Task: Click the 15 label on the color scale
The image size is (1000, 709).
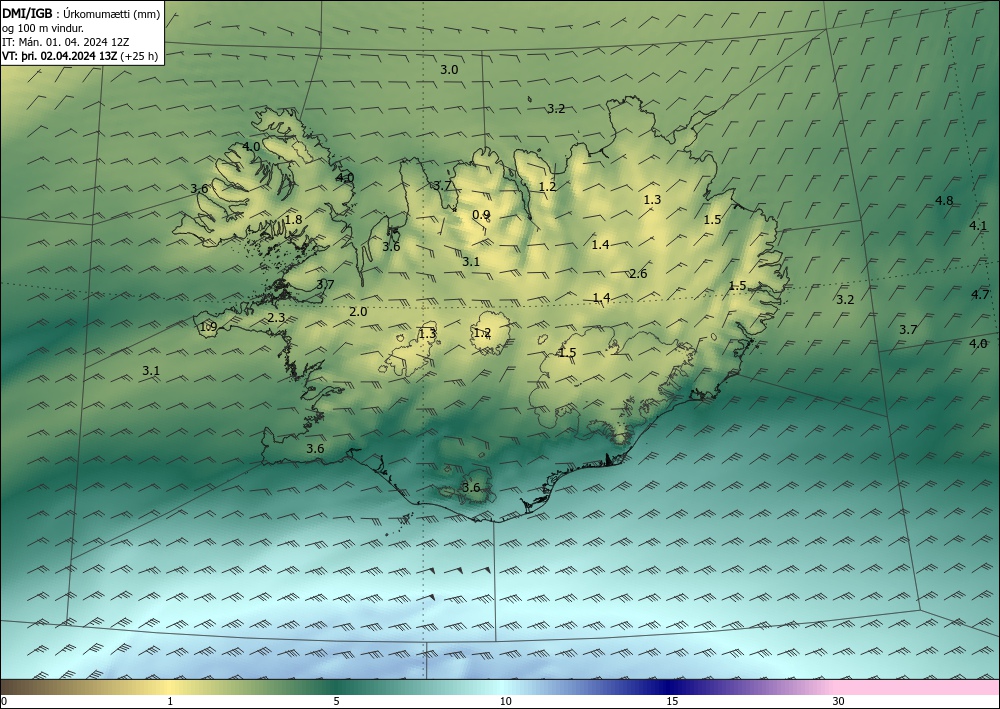Action: click(x=672, y=701)
